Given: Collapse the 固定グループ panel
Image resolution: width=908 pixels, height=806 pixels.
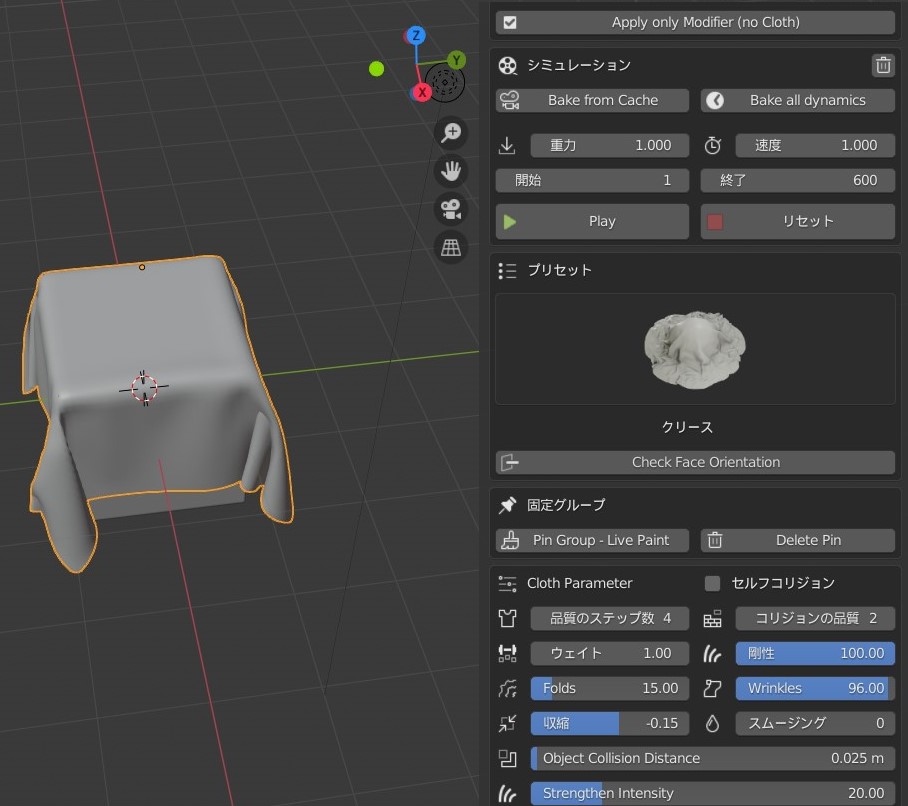Looking at the screenshot, I should (x=508, y=505).
